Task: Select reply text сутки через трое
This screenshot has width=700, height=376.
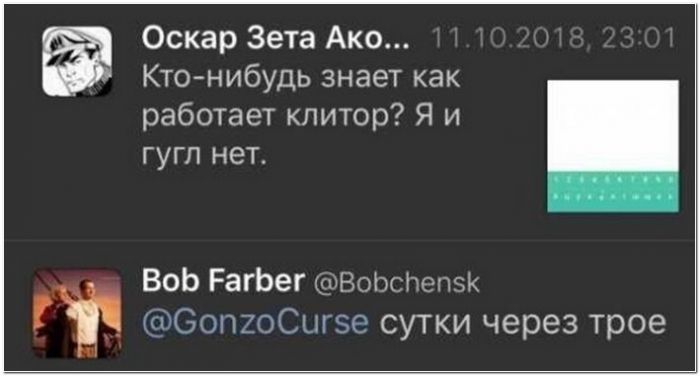Action: (x=523, y=322)
